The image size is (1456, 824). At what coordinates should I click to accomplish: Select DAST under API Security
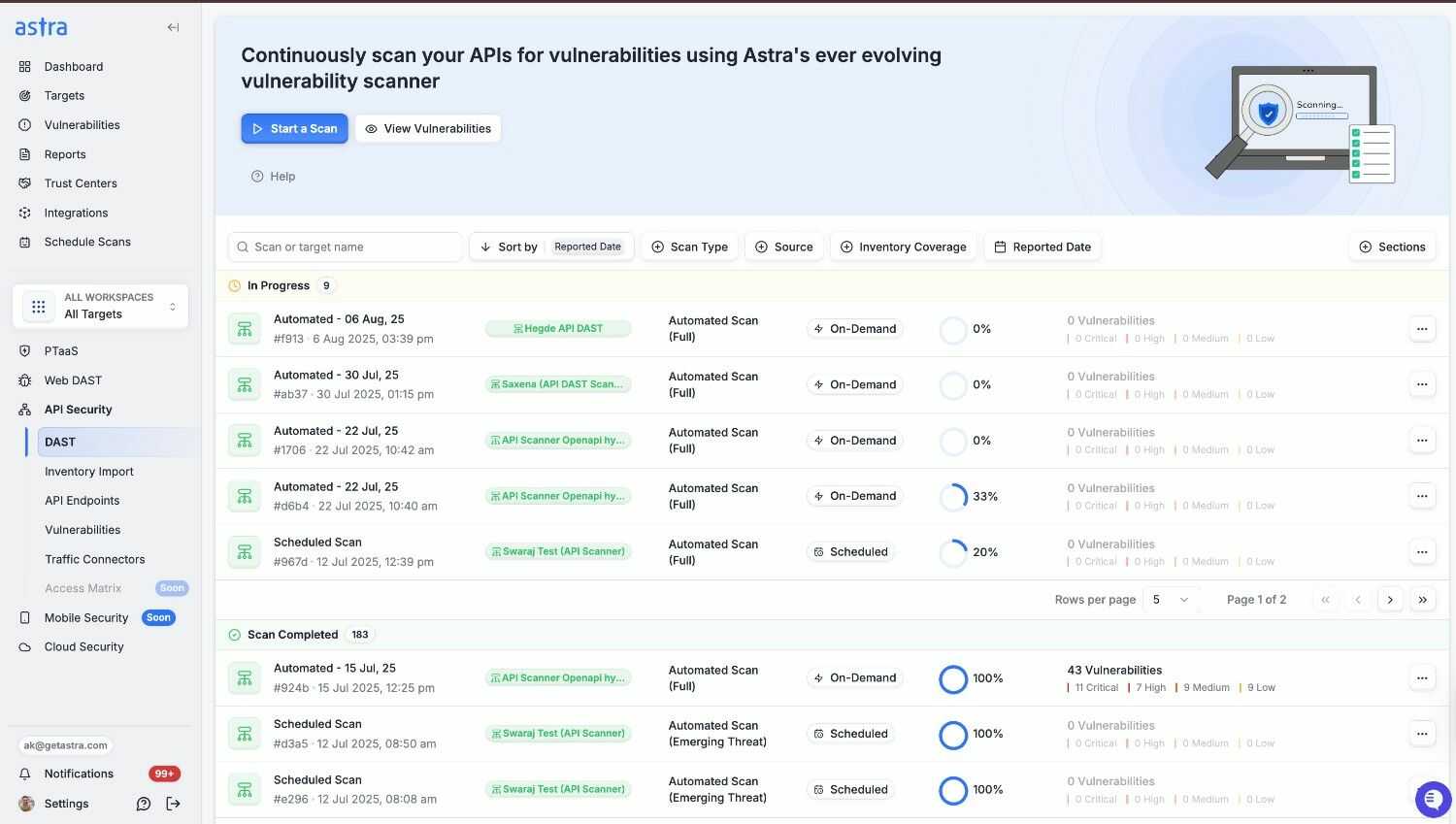tap(59, 442)
